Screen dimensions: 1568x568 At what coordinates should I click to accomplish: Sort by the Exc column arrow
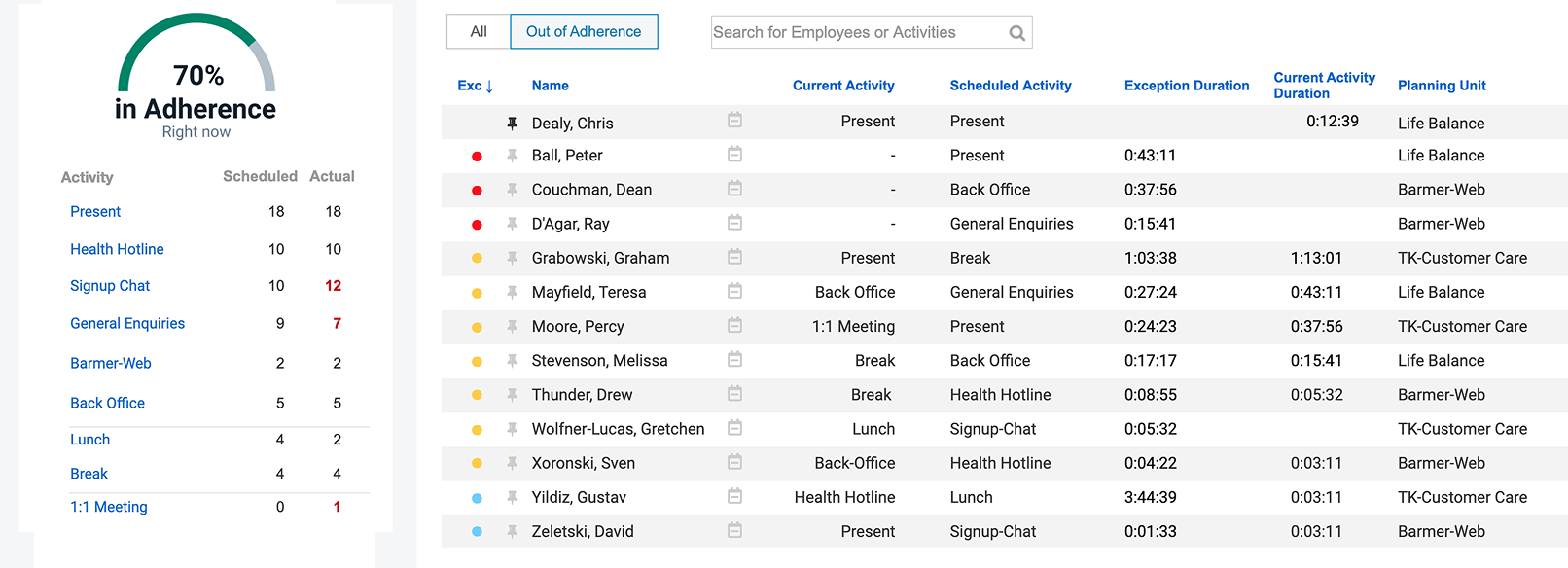click(x=488, y=87)
